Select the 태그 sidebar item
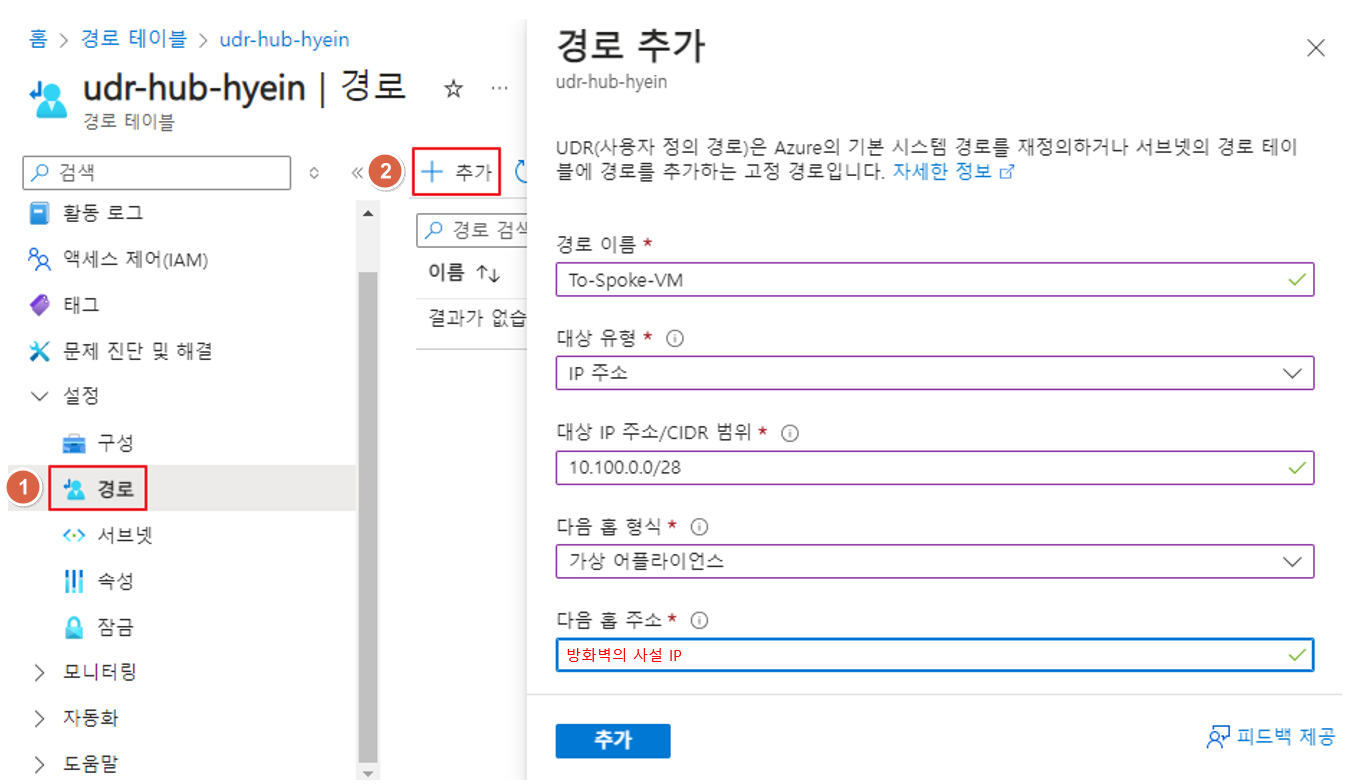 (x=81, y=305)
